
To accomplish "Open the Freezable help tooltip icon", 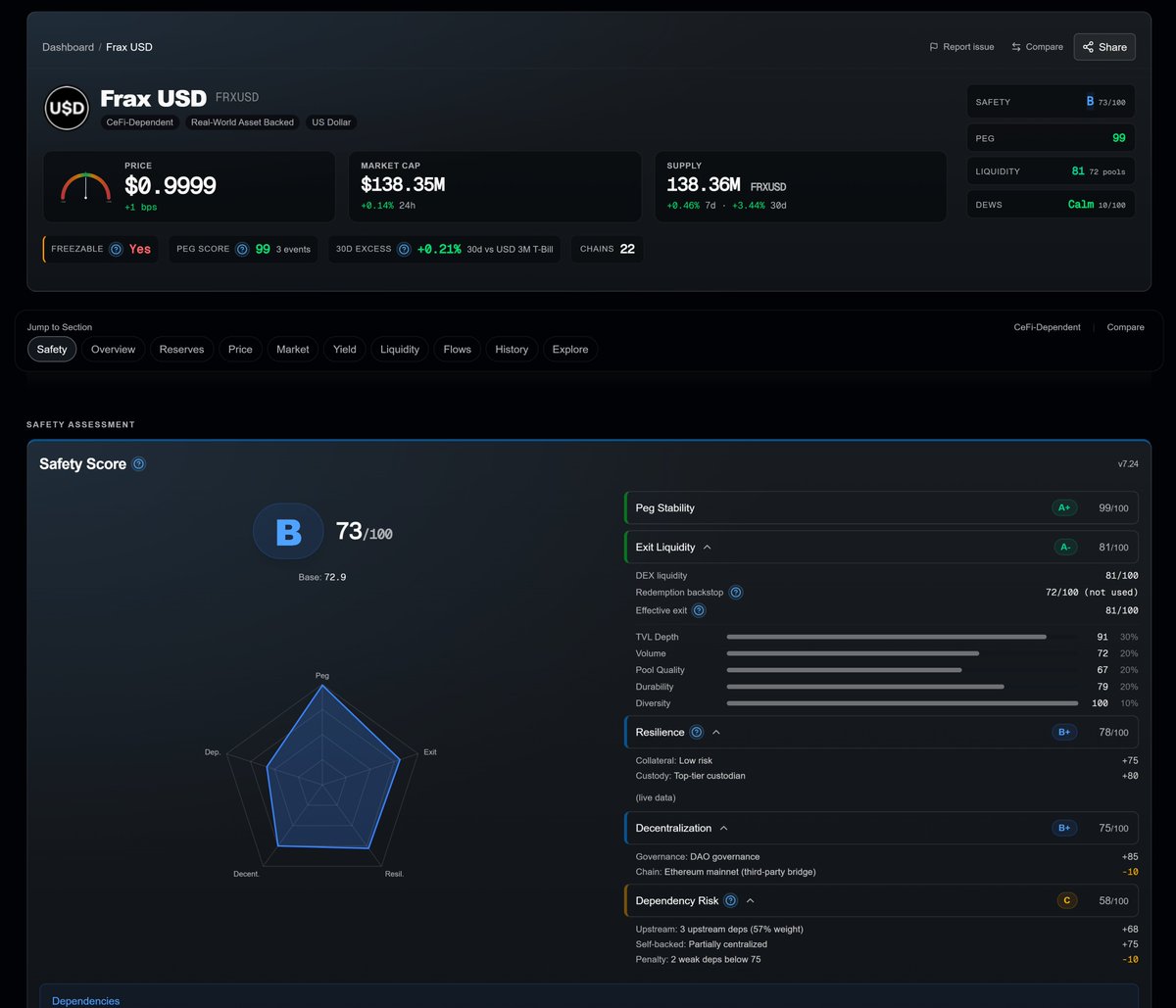I will coord(116,249).
